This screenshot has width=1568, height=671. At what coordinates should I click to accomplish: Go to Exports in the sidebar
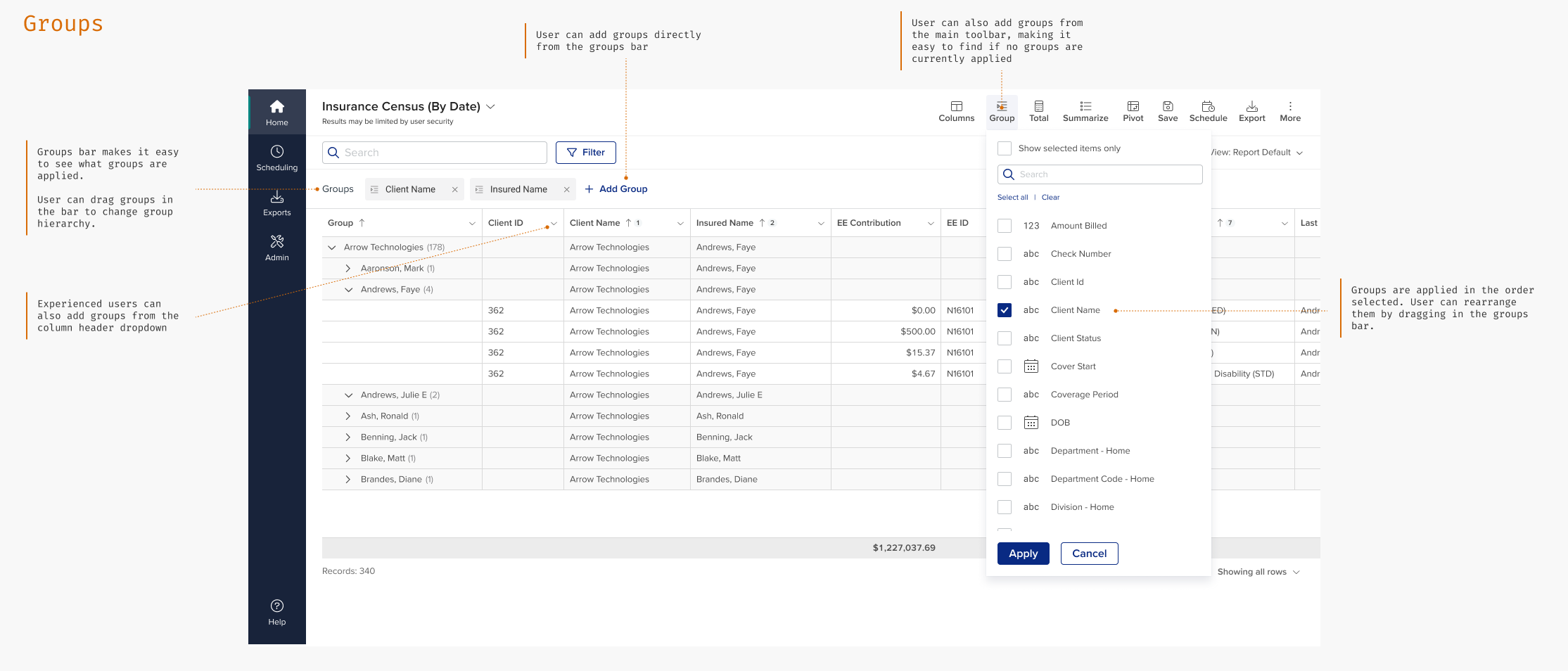point(277,203)
